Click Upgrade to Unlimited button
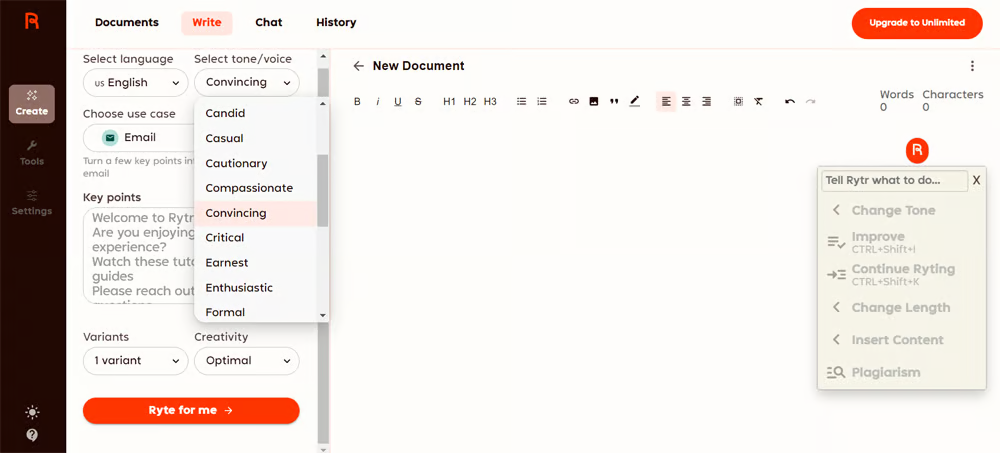The width and height of the screenshot is (1000, 453). coord(916,23)
